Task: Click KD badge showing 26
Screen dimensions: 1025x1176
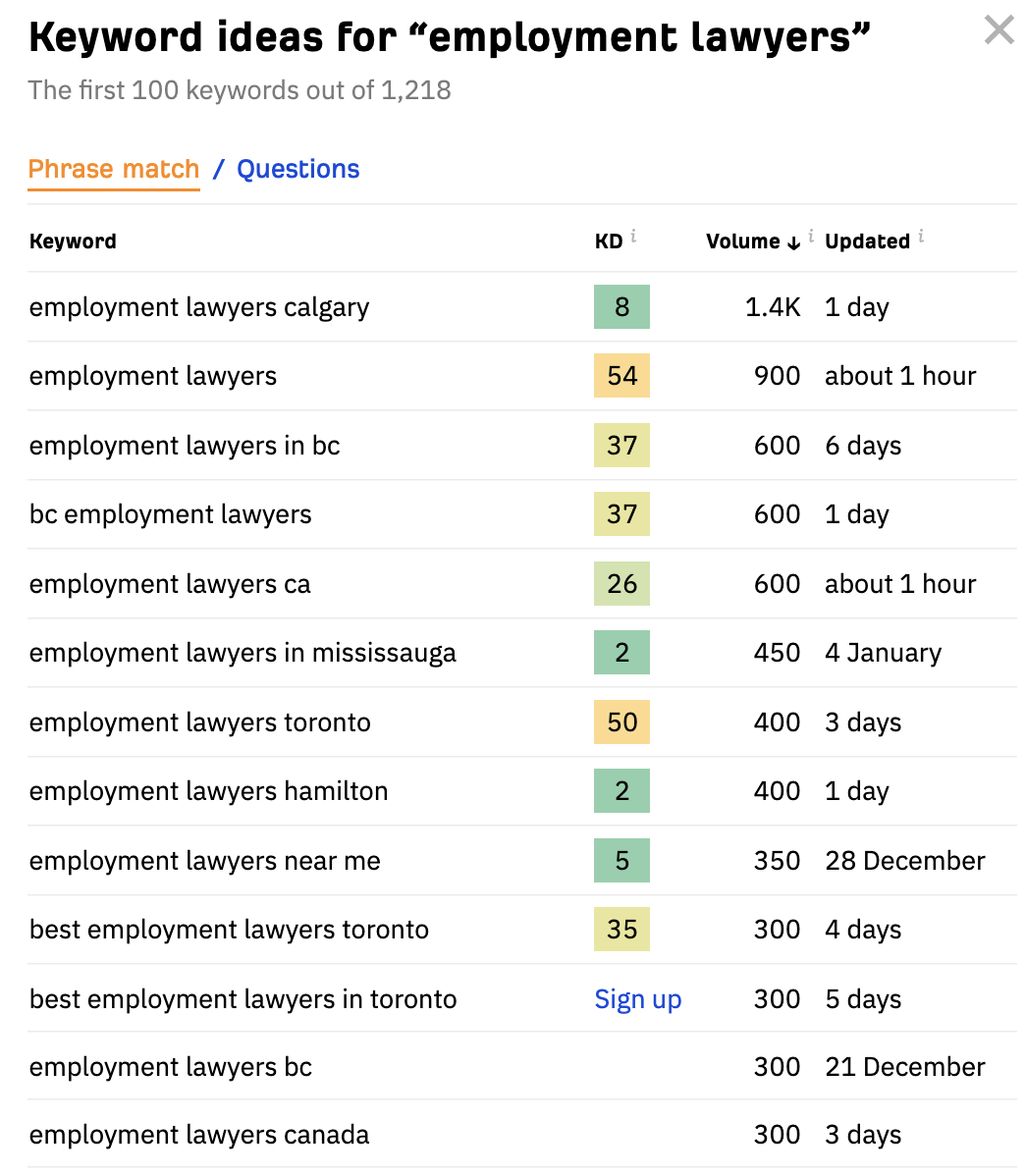Action: pos(621,584)
